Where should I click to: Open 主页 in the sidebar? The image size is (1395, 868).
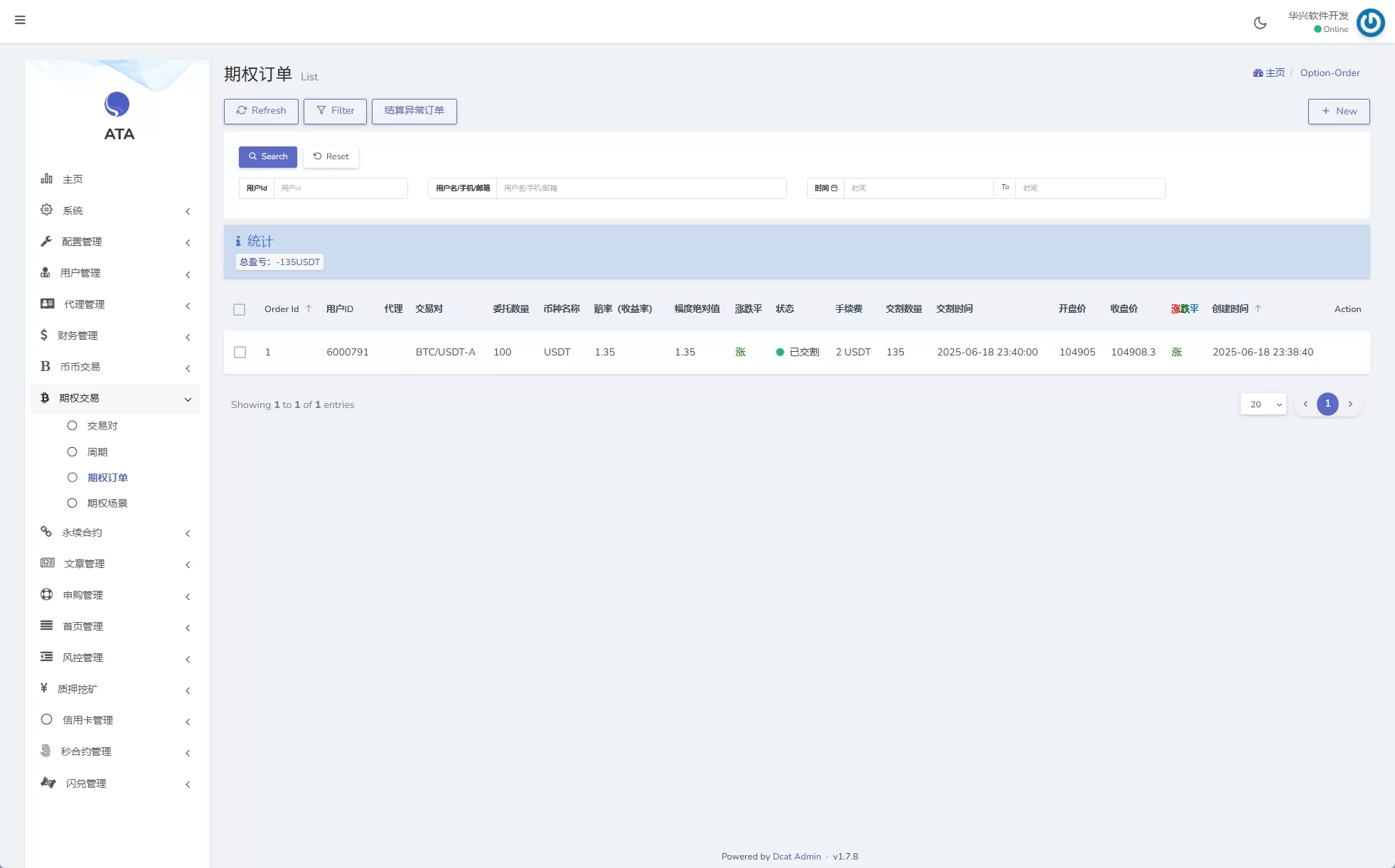[x=73, y=179]
